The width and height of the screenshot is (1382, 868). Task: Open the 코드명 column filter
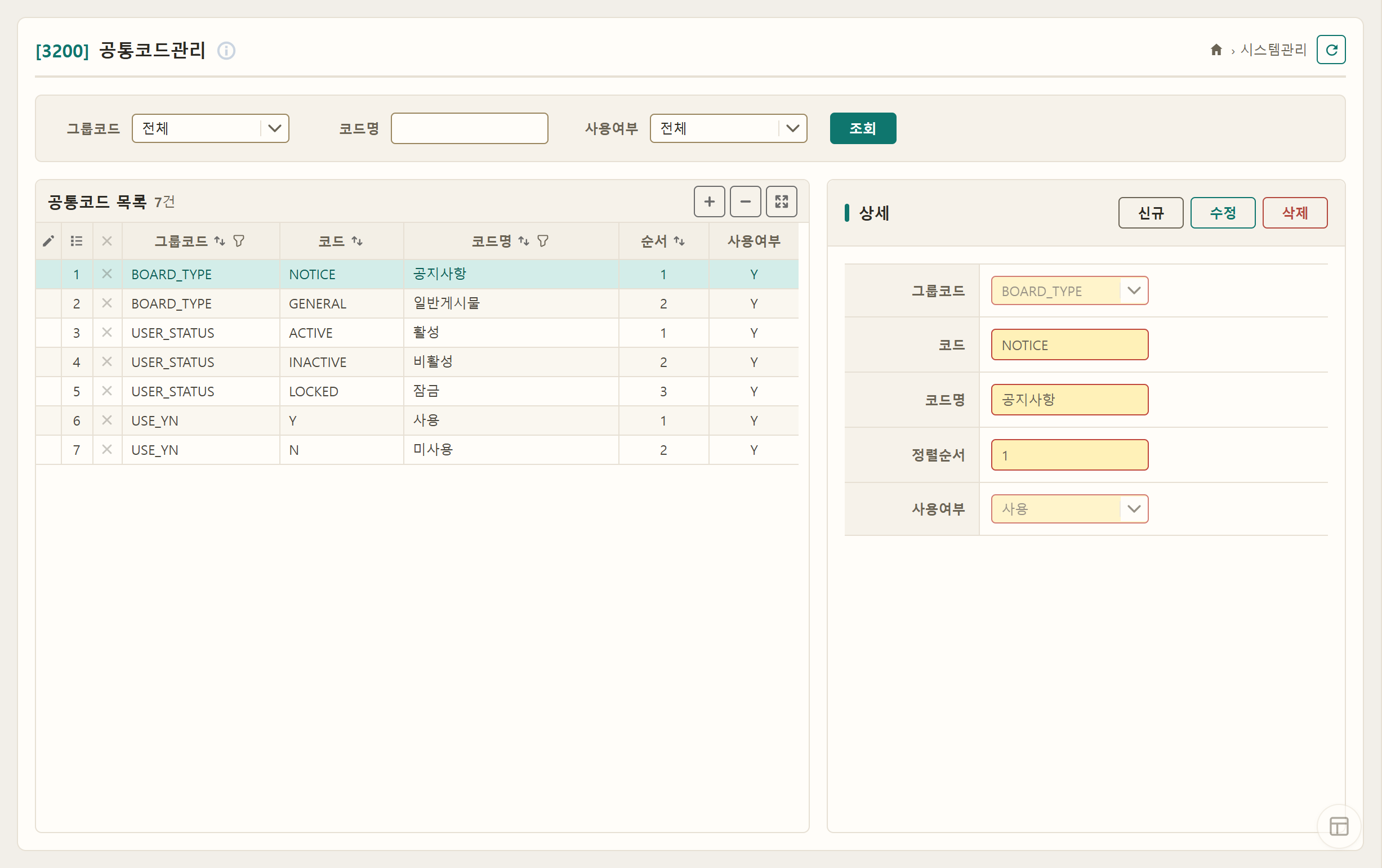coord(543,241)
